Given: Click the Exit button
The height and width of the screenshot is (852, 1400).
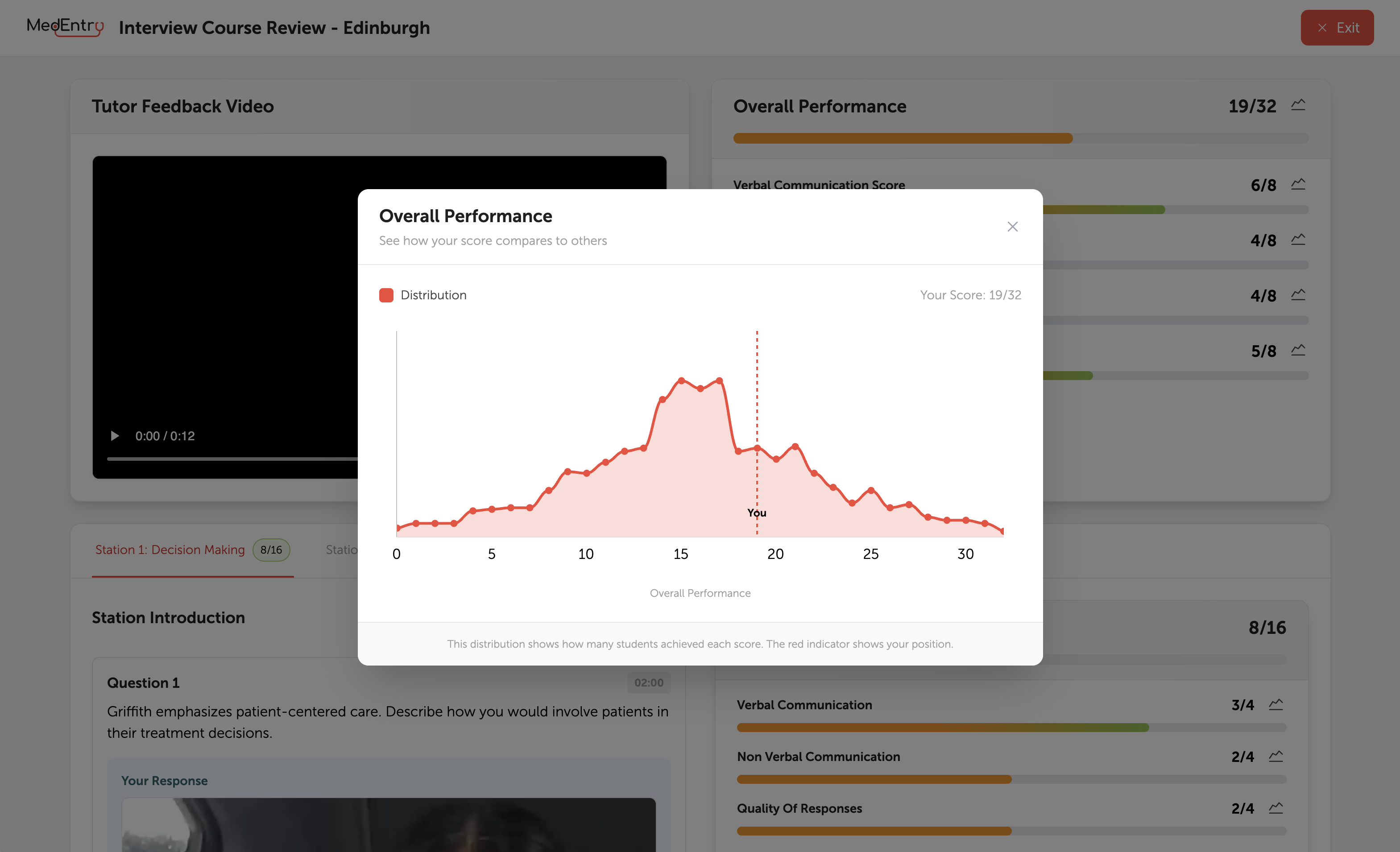Looking at the screenshot, I should point(1337,28).
